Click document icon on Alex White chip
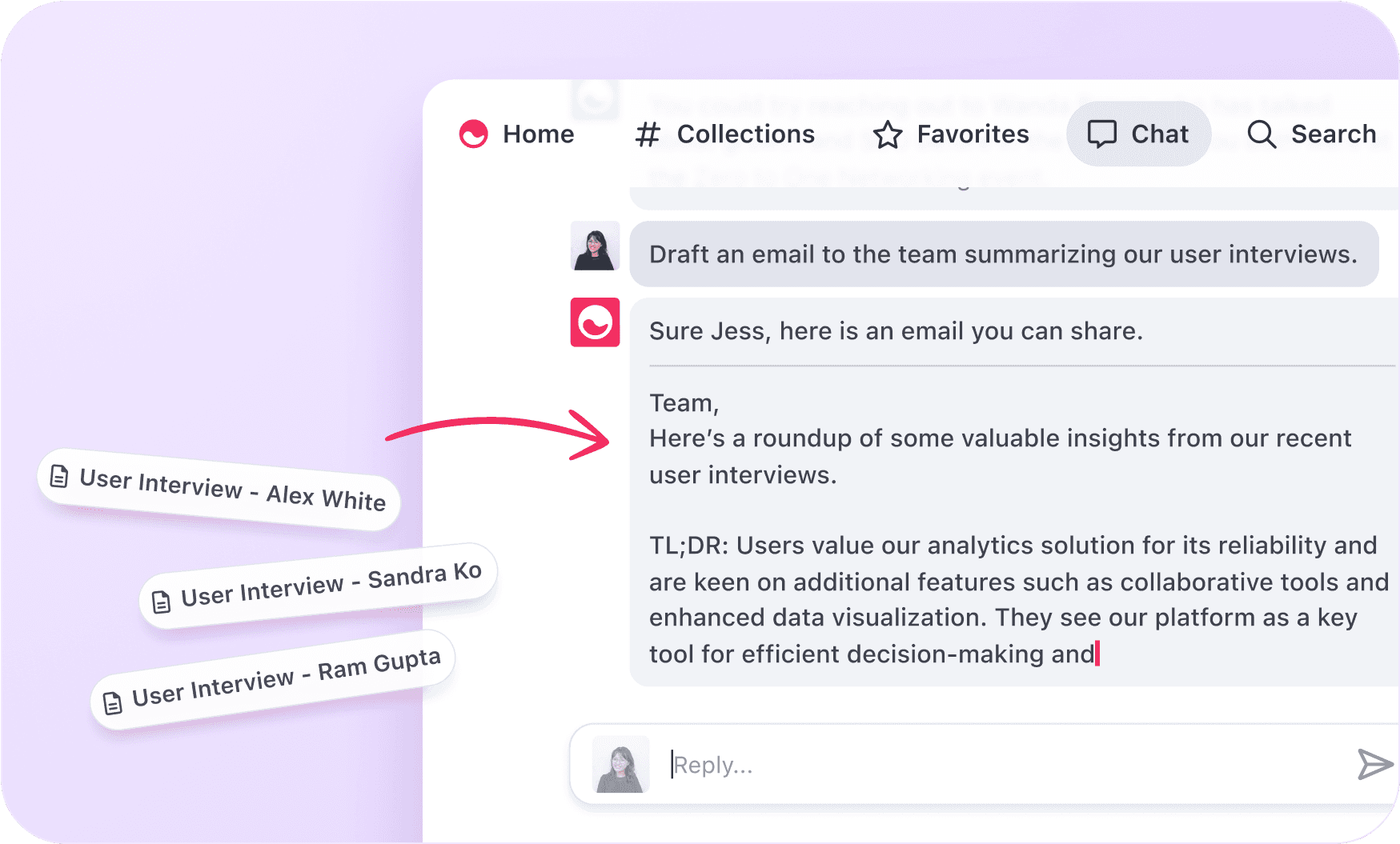The height and width of the screenshot is (844, 1400). tap(59, 476)
